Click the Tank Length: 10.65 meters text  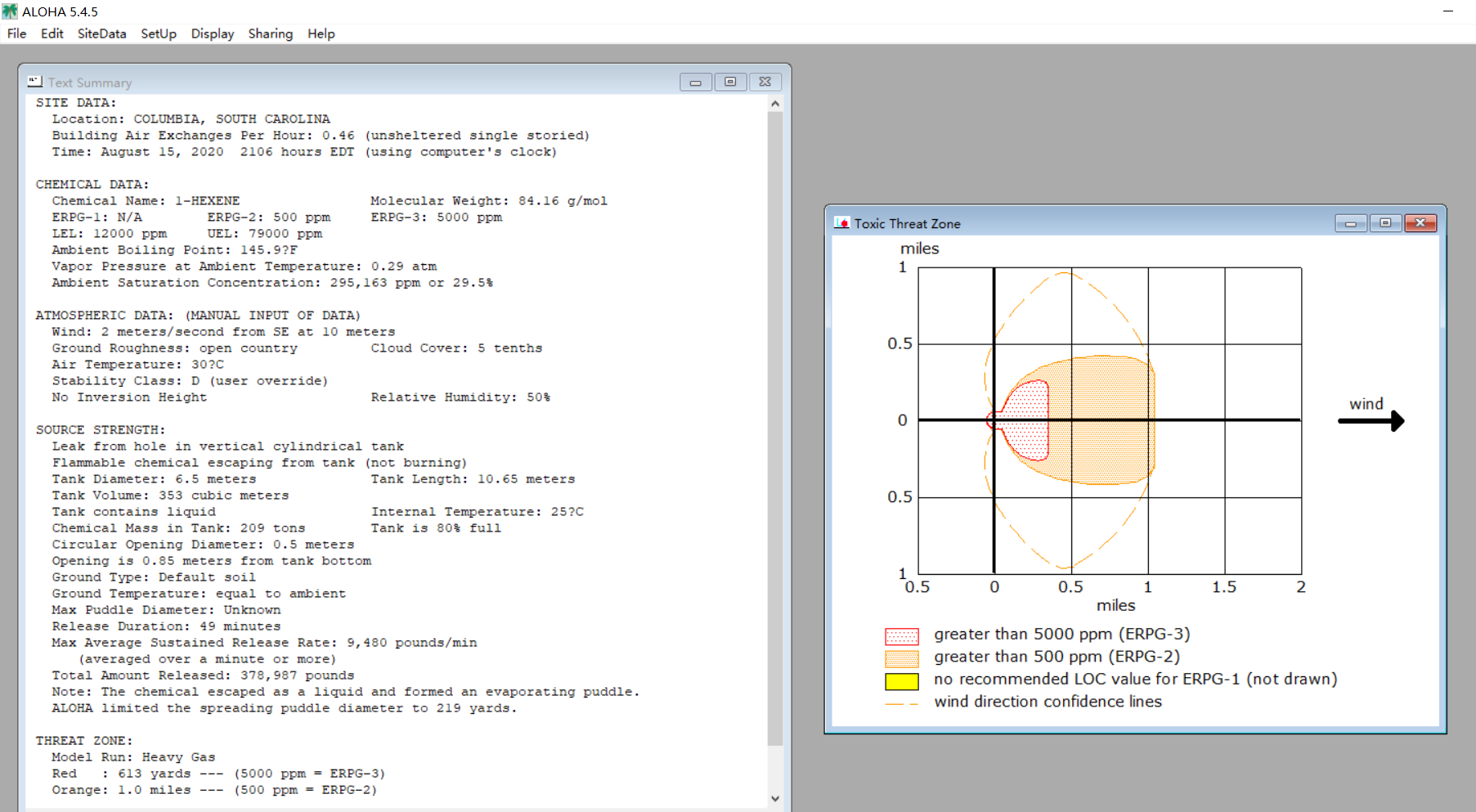point(473,479)
